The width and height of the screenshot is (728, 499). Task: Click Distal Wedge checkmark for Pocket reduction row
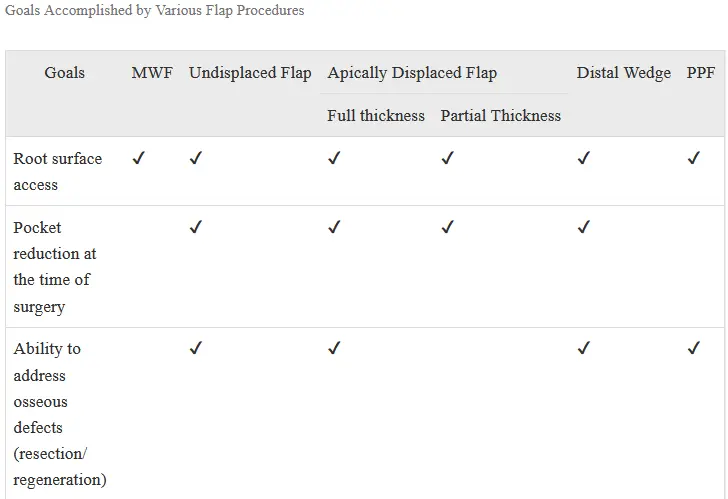pos(584,227)
